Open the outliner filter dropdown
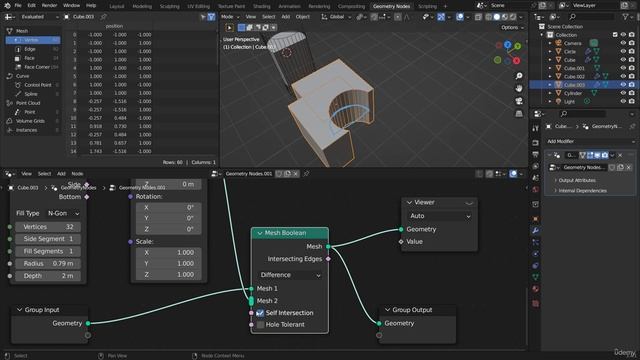The height and width of the screenshot is (360, 640). [x=627, y=17]
